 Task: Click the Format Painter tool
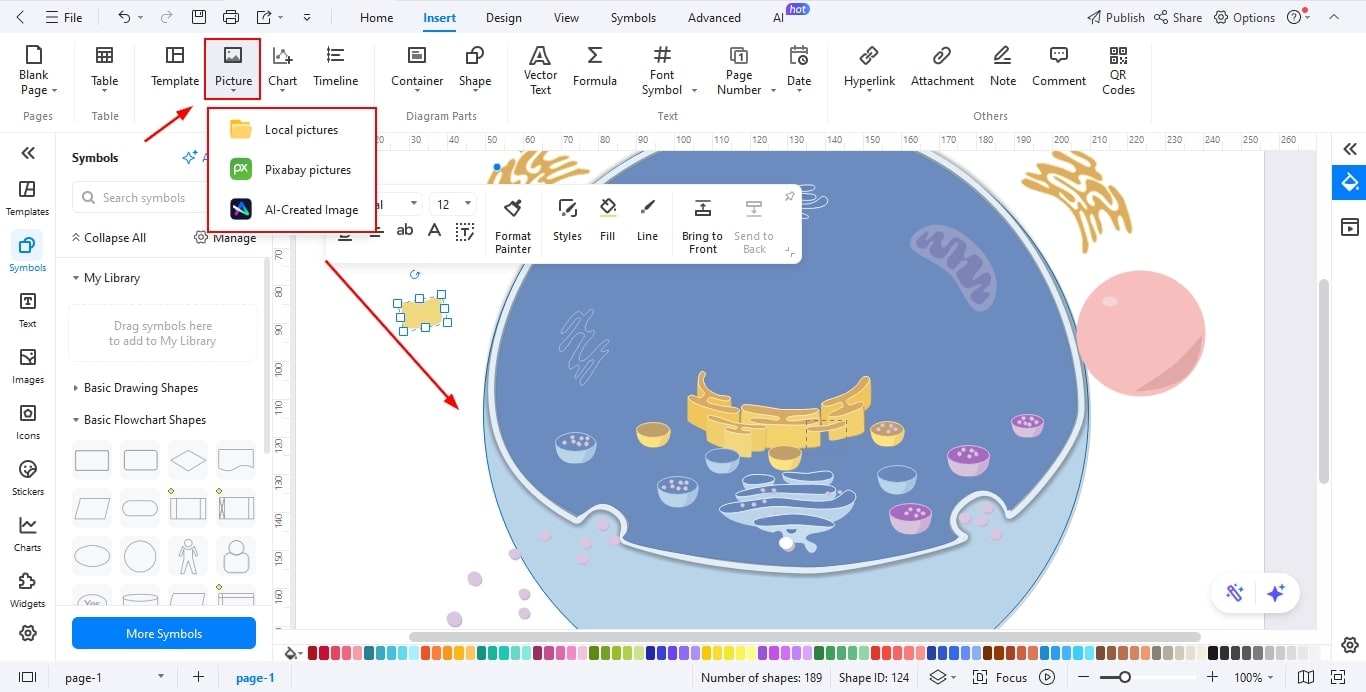(513, 225)
